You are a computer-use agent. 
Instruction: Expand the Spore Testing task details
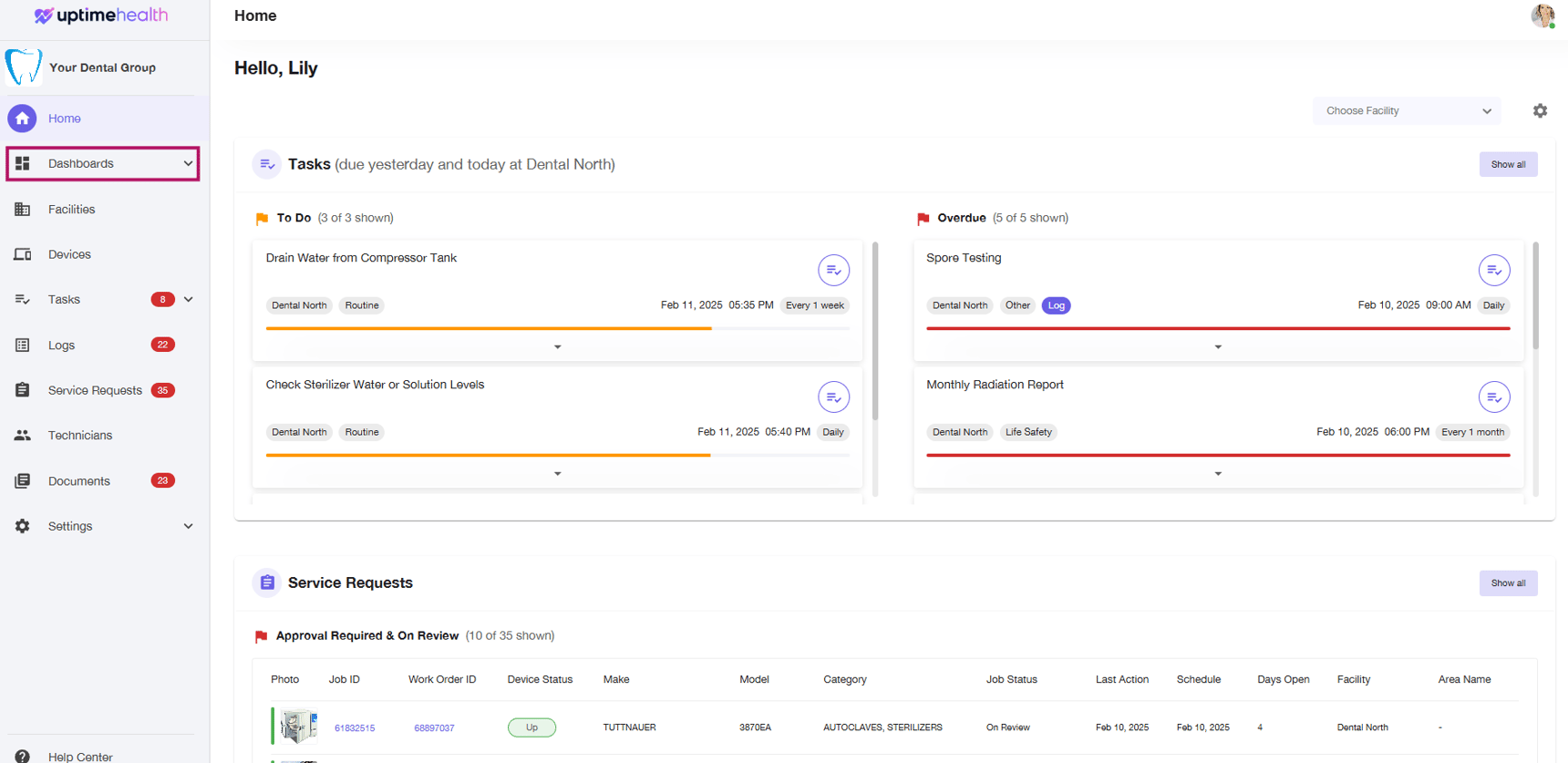[1218, 347]
